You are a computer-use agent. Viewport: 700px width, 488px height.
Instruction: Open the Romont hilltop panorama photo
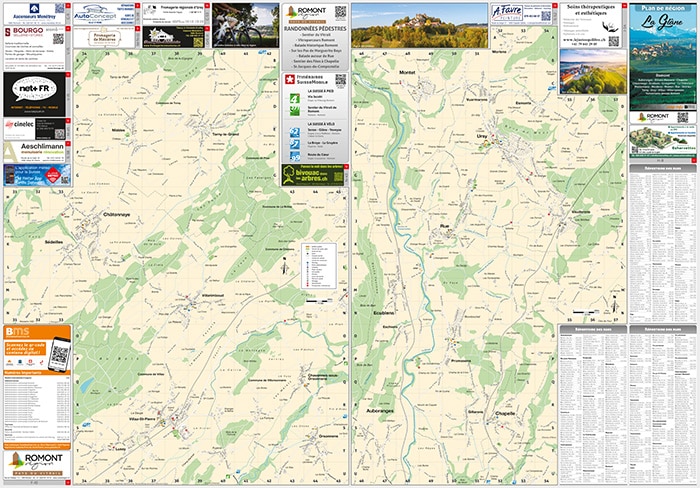pyautogui.click(x=419, y=25)
